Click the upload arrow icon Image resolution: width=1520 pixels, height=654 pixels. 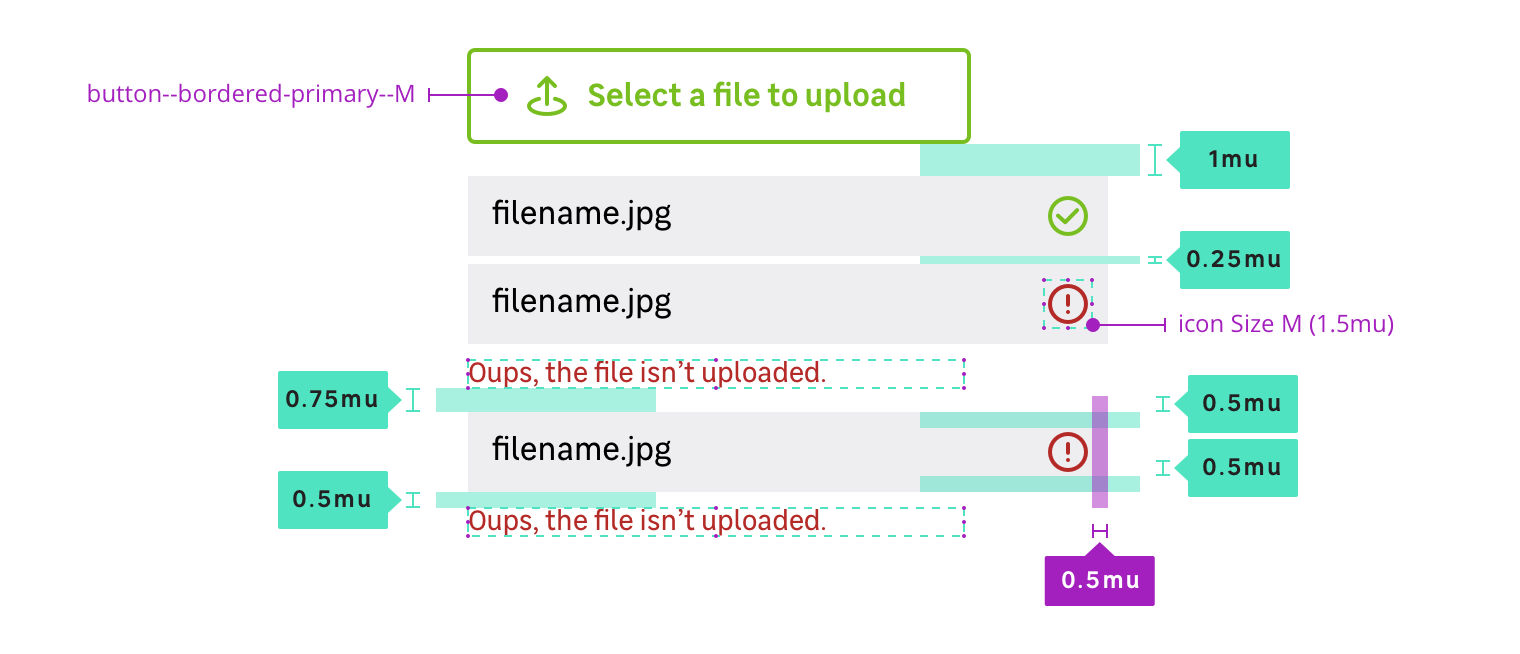click(546, 94)
